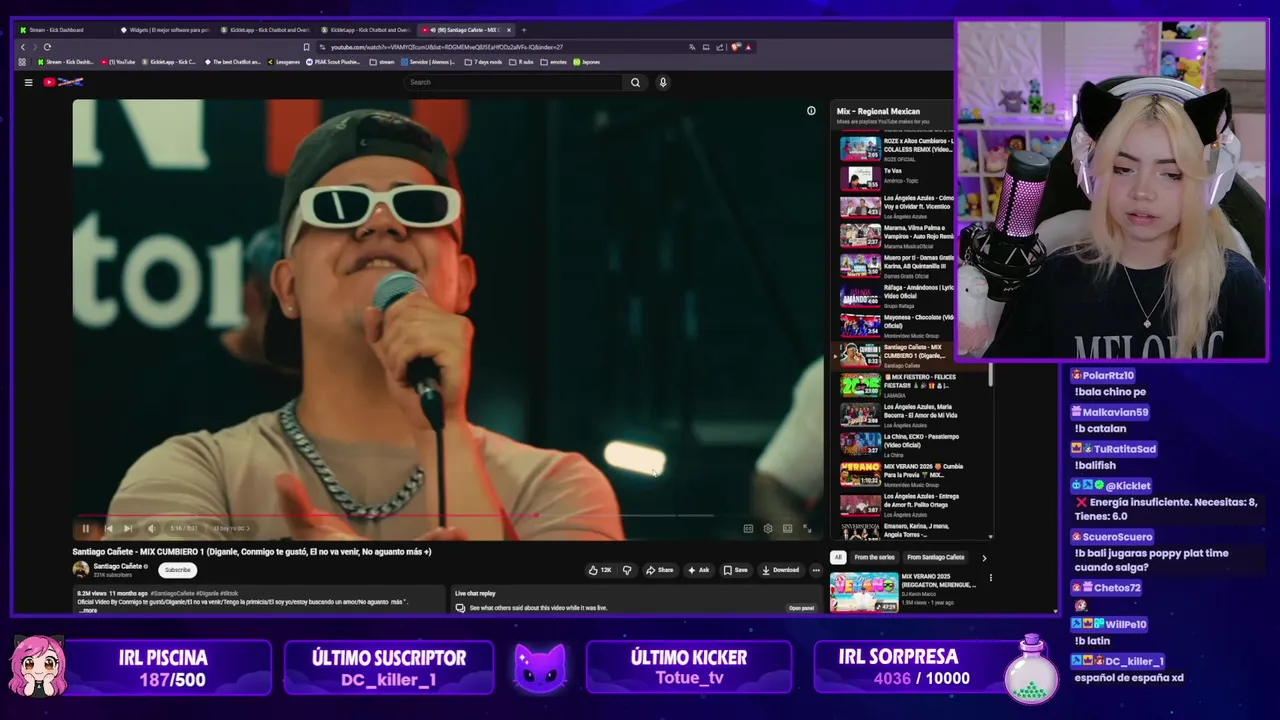Focus the YouTube search box
Viewport: 1280px width, 720px height.
point(515,82)
